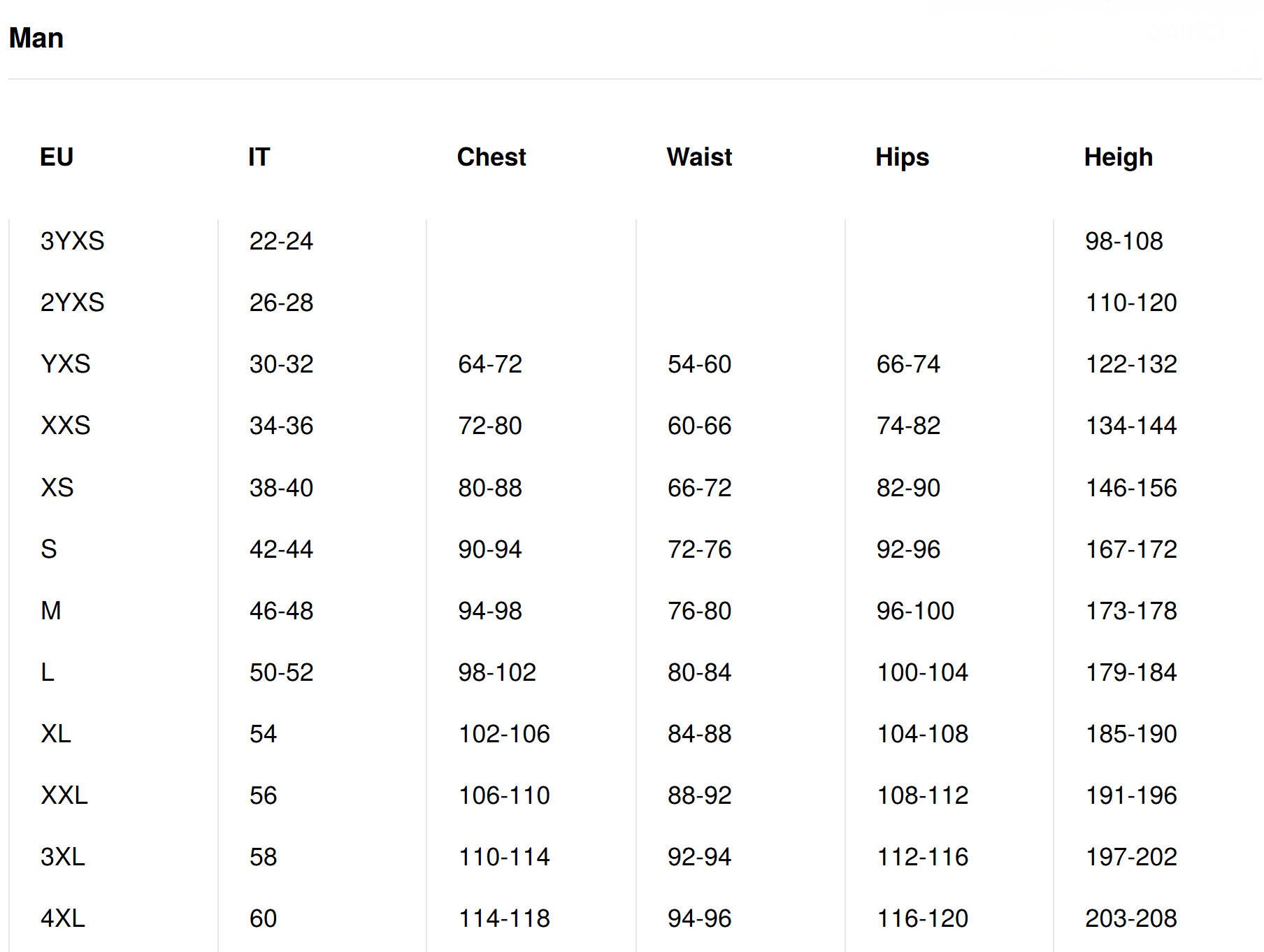Viewport: 1264px width, 952px height.
Task: Click the "Man" section heading
Action: [x=36, y=38]
